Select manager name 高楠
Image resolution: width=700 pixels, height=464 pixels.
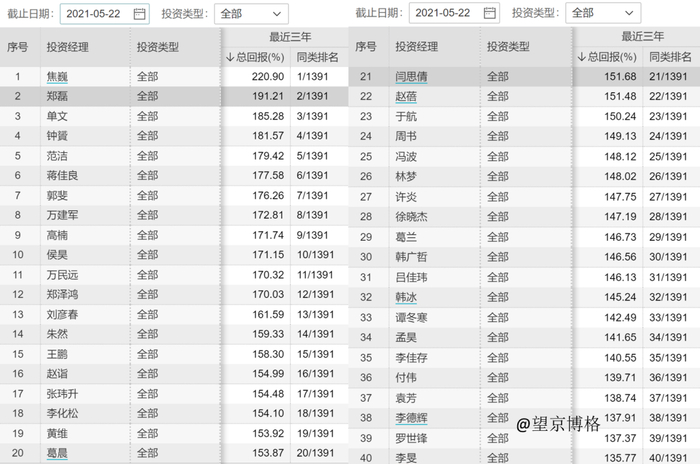click(x=57, y=235)
